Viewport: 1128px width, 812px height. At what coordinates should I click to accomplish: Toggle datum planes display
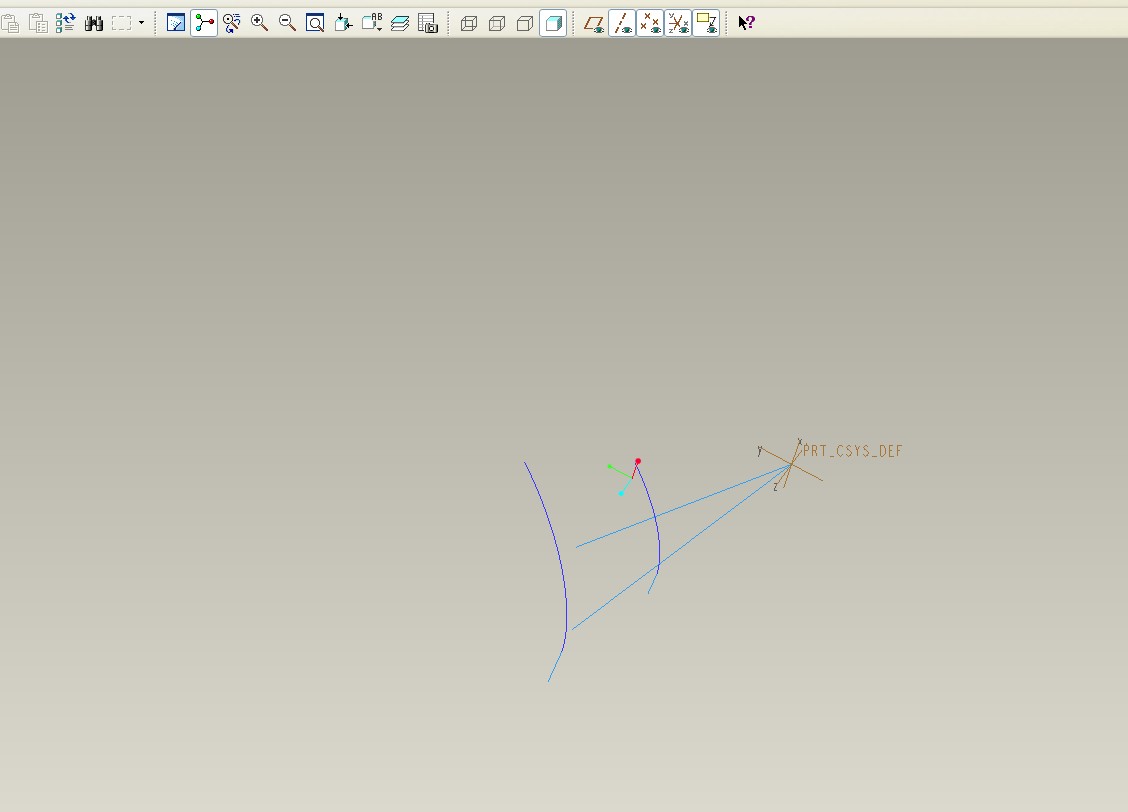click(594, 24)
